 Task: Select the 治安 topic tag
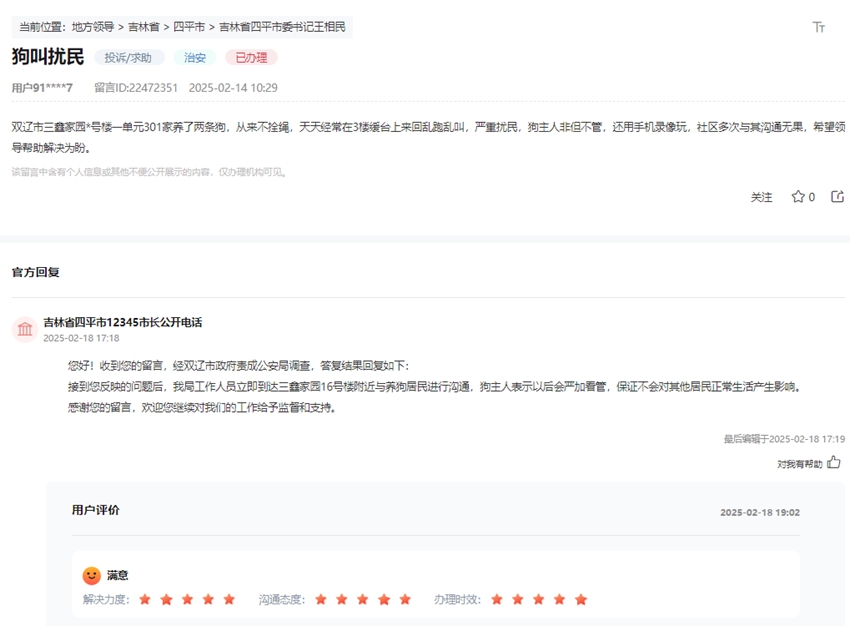tap(194, 57)
